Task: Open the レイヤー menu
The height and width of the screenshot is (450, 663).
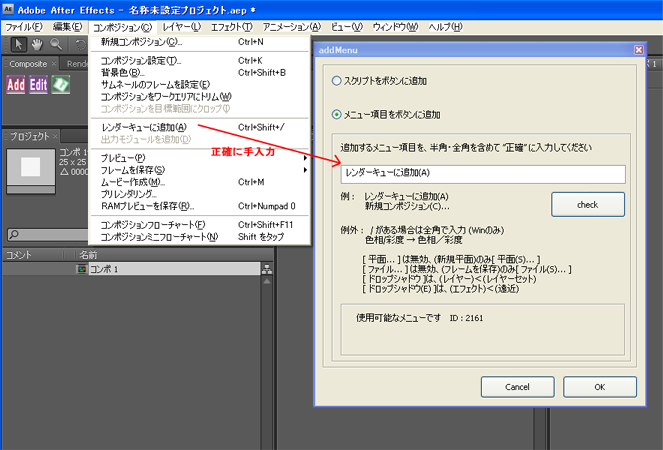Action: pyautogui.click(x=181, y=27)
